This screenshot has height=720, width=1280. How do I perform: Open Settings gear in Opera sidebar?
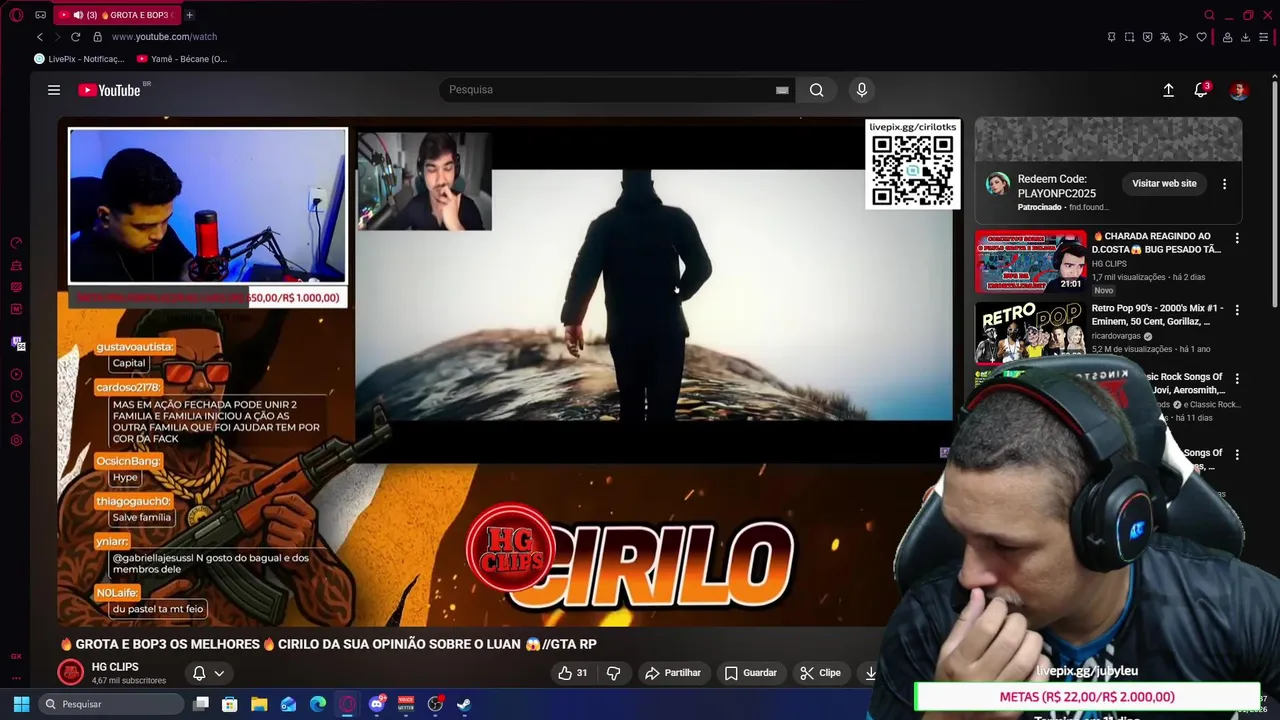pyautogui.click(x=16, y=441)
